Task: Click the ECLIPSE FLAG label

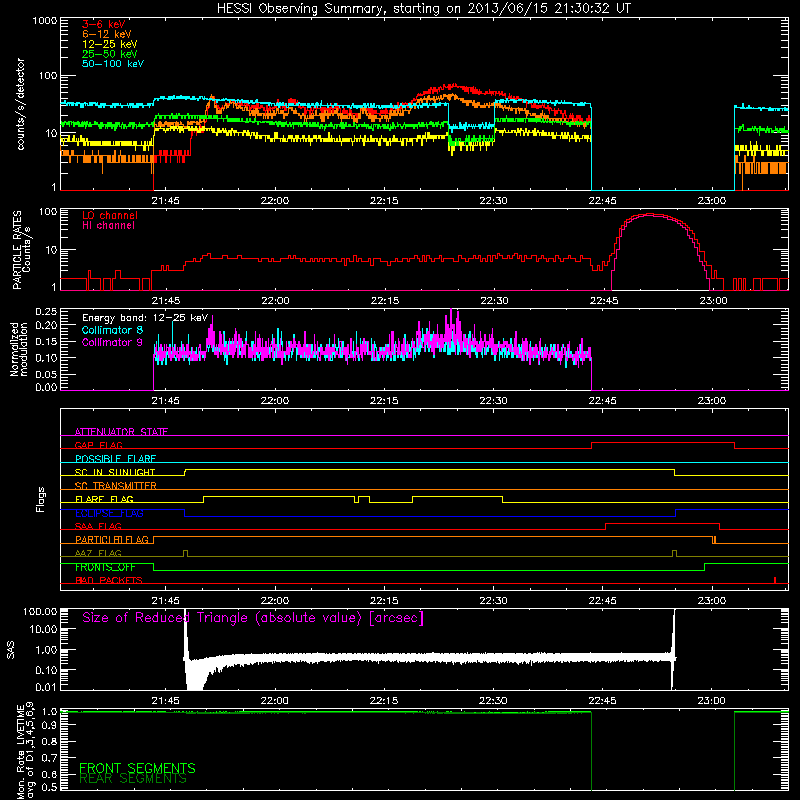Action: click(x=109, y=513)
